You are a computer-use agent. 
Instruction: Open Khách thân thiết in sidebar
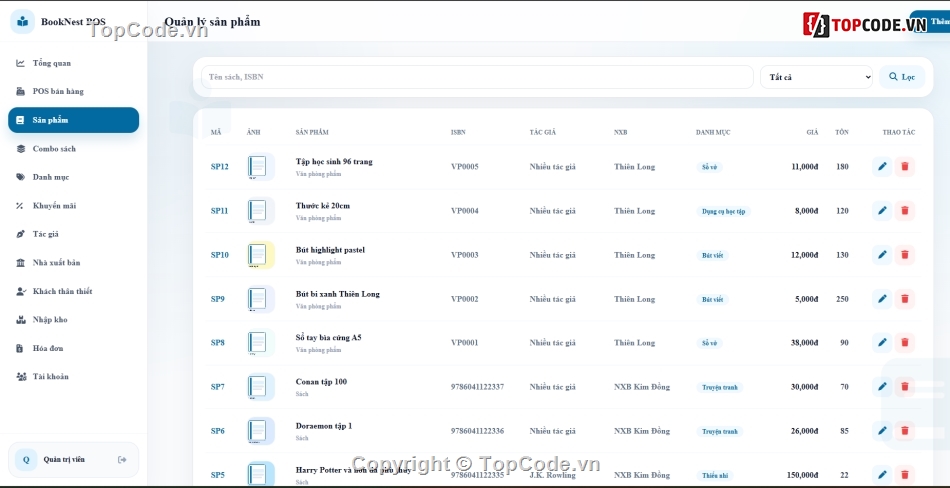[x=73, y=291]
